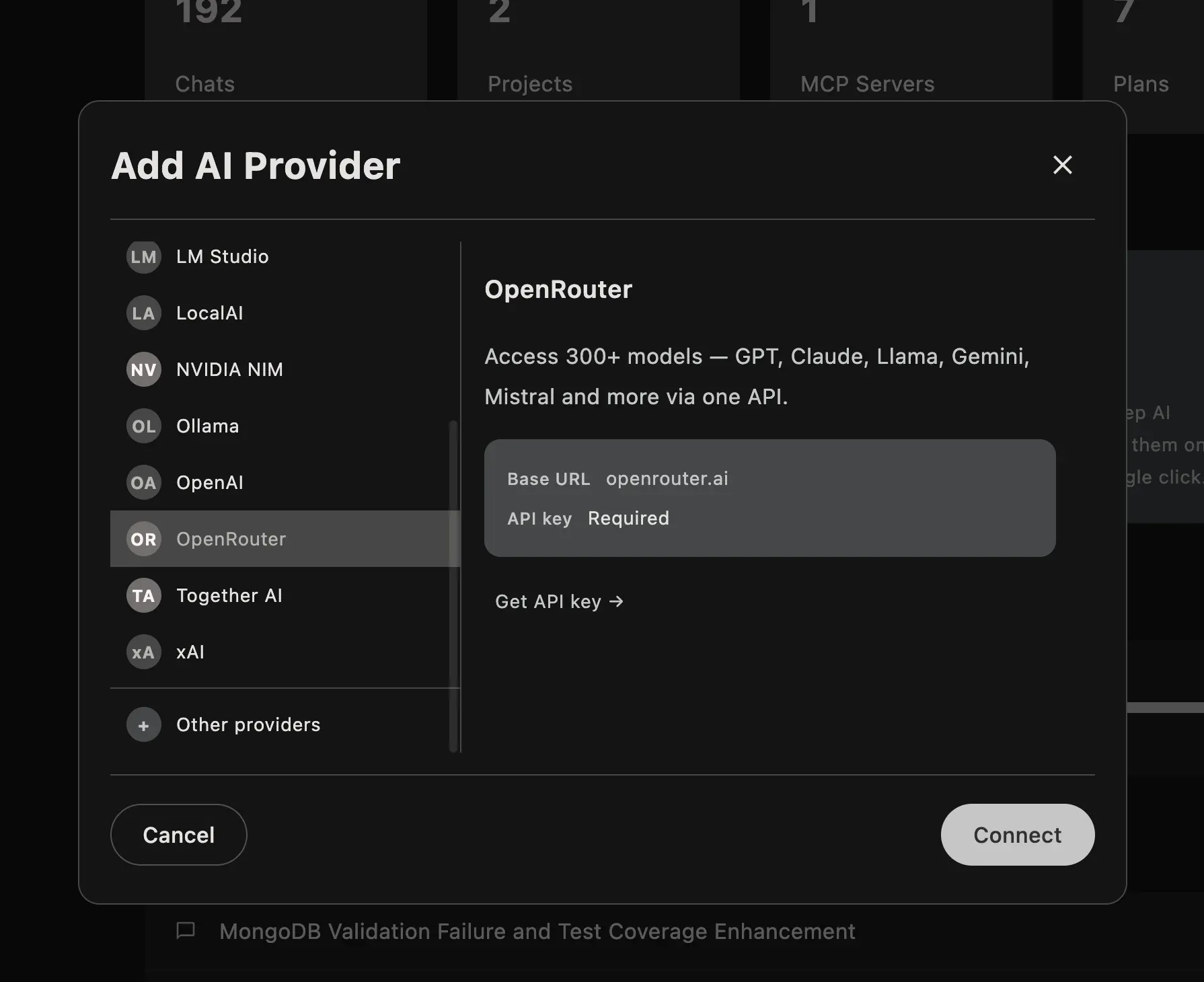Click the chat bubble icon beside MongoDB chat
The image size is (1204, 982).
[x=186, y=931]
